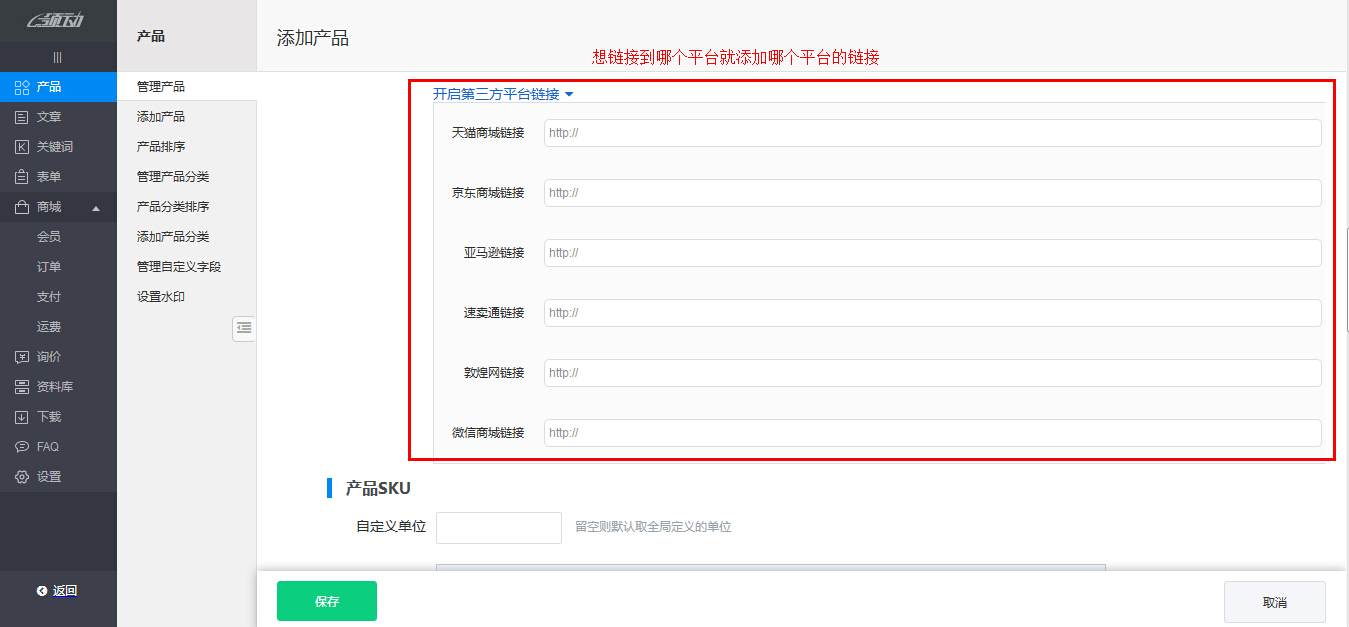Click the 关键词 icon in the left sidebar

pyautogui.click(x=22, y=146)
